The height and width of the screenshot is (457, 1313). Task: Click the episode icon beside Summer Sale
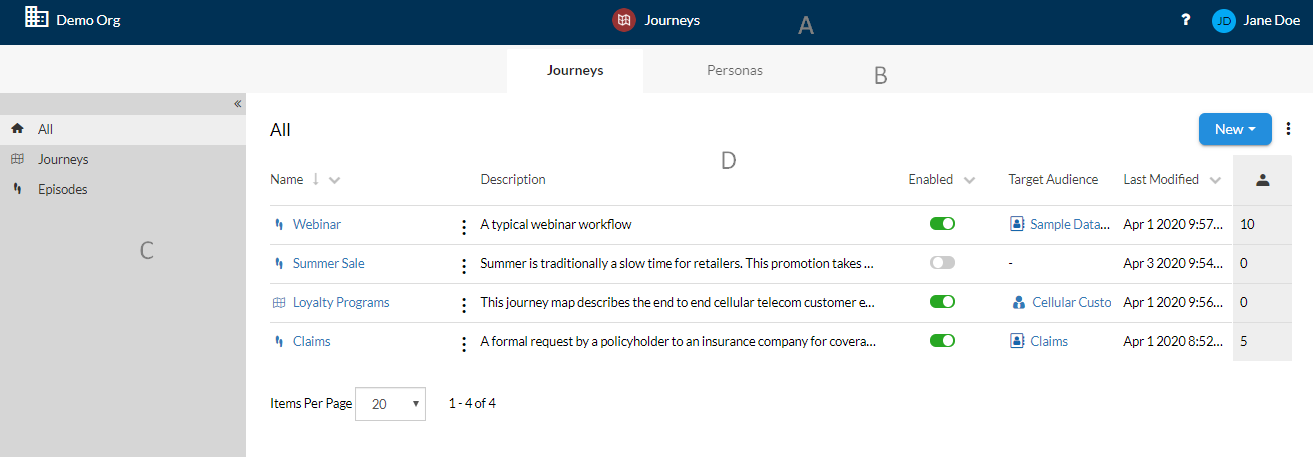tap(279, 264)
